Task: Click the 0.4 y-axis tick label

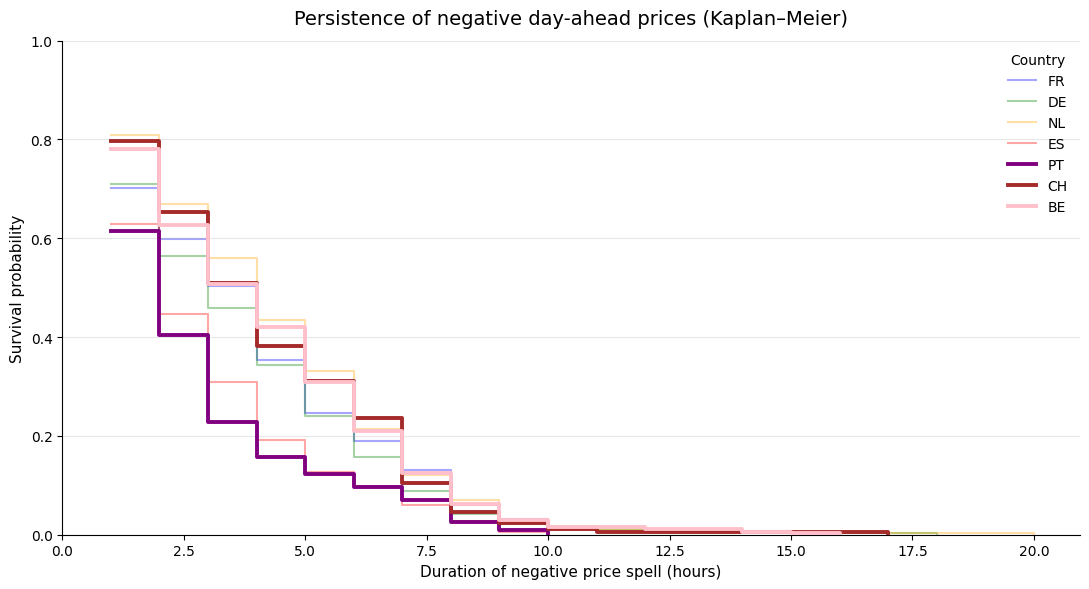Action: tap(41, 338)
